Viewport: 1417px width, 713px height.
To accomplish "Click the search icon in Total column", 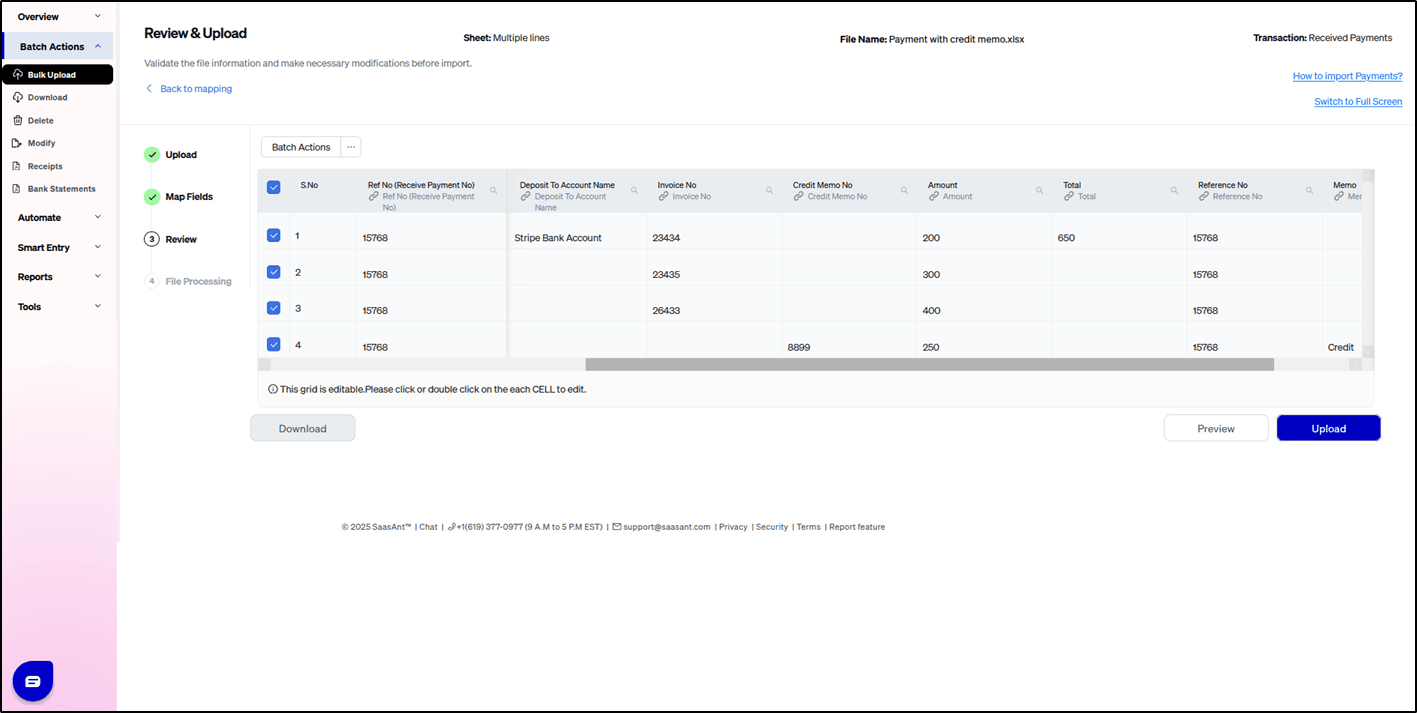I will pyautogui.click(x=1174, y=190).
